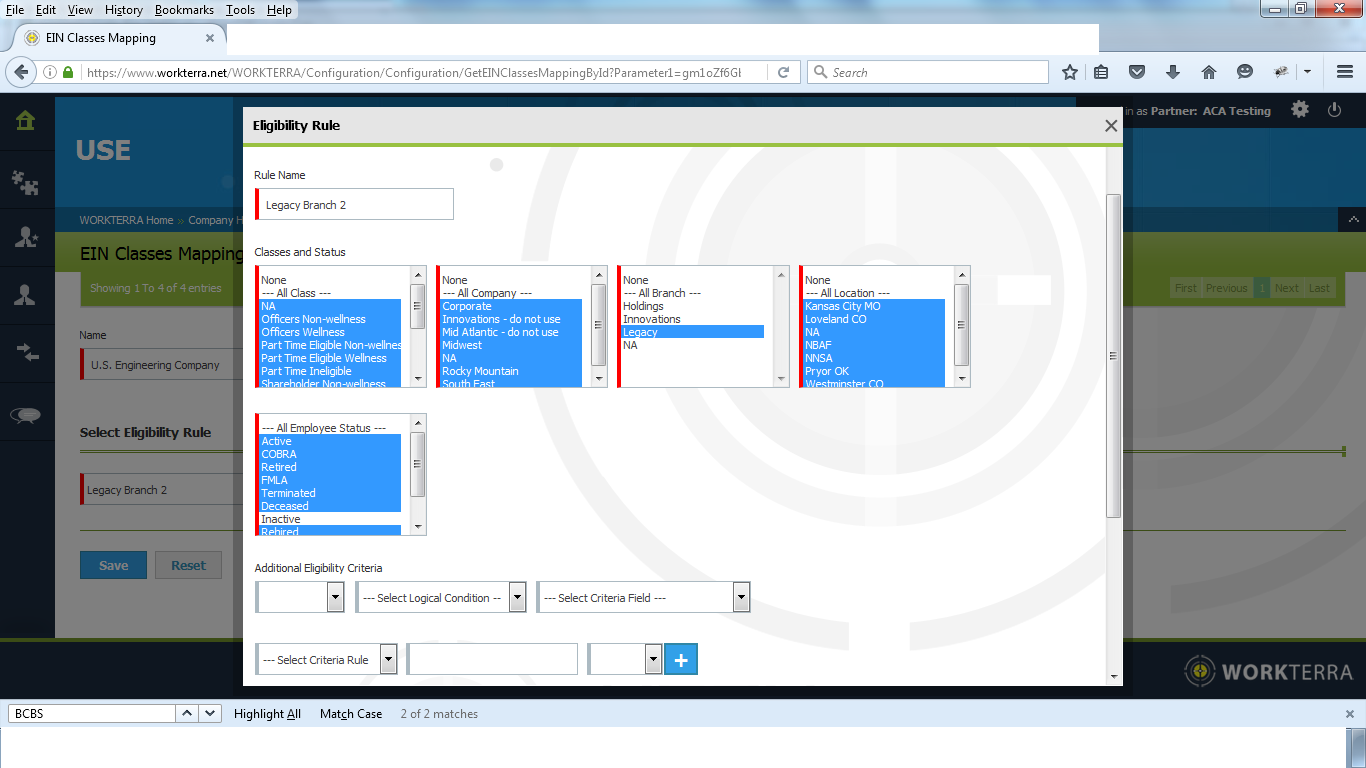
Task: Click the blue plus add criteria button
Action: (680, 660)
